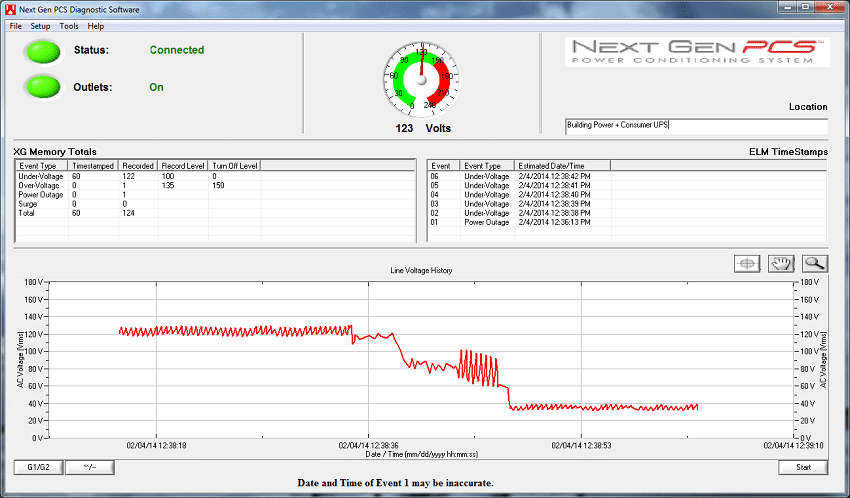Click the Record Level column header
This screenshot has width=850, height=498.
(183, 166)
